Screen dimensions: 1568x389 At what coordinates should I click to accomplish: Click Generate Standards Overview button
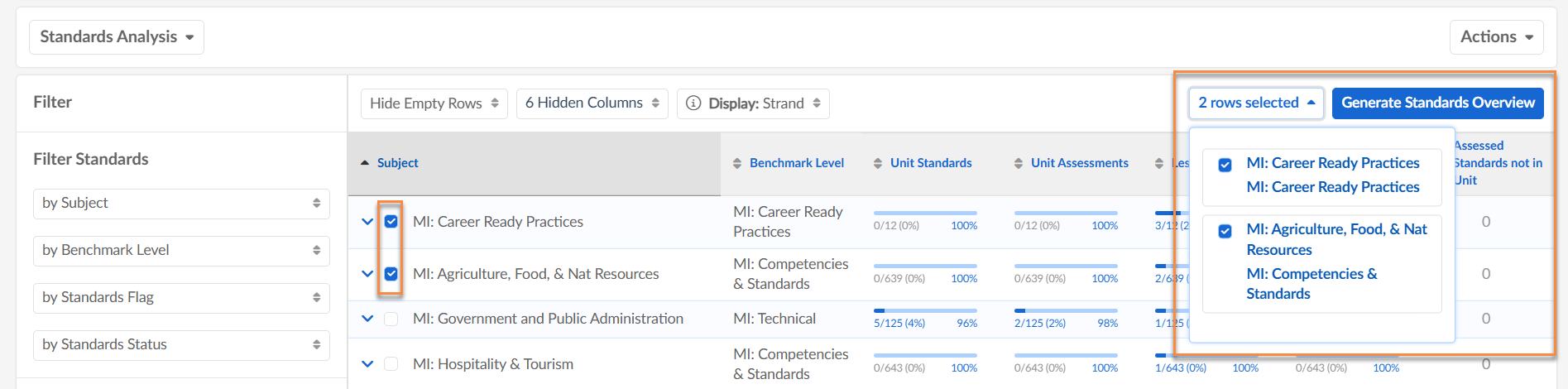[1437, 103]
